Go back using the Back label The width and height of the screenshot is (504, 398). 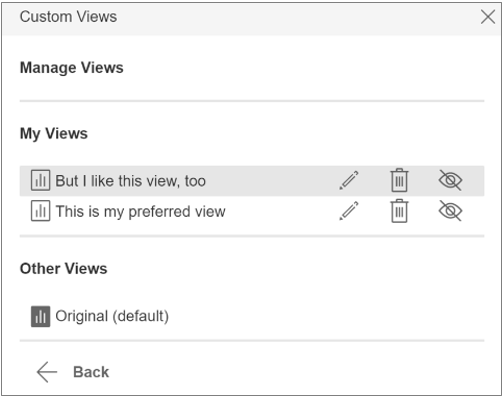point(91,372)
